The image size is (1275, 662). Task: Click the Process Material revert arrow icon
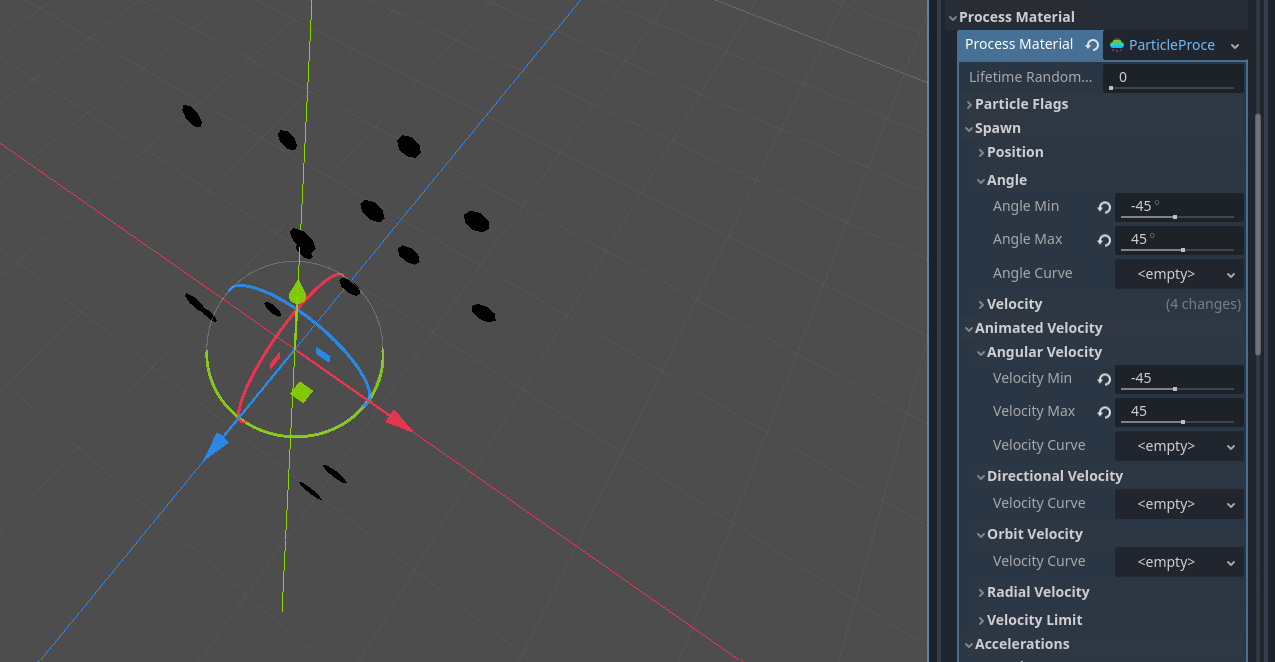(1092, 45)
